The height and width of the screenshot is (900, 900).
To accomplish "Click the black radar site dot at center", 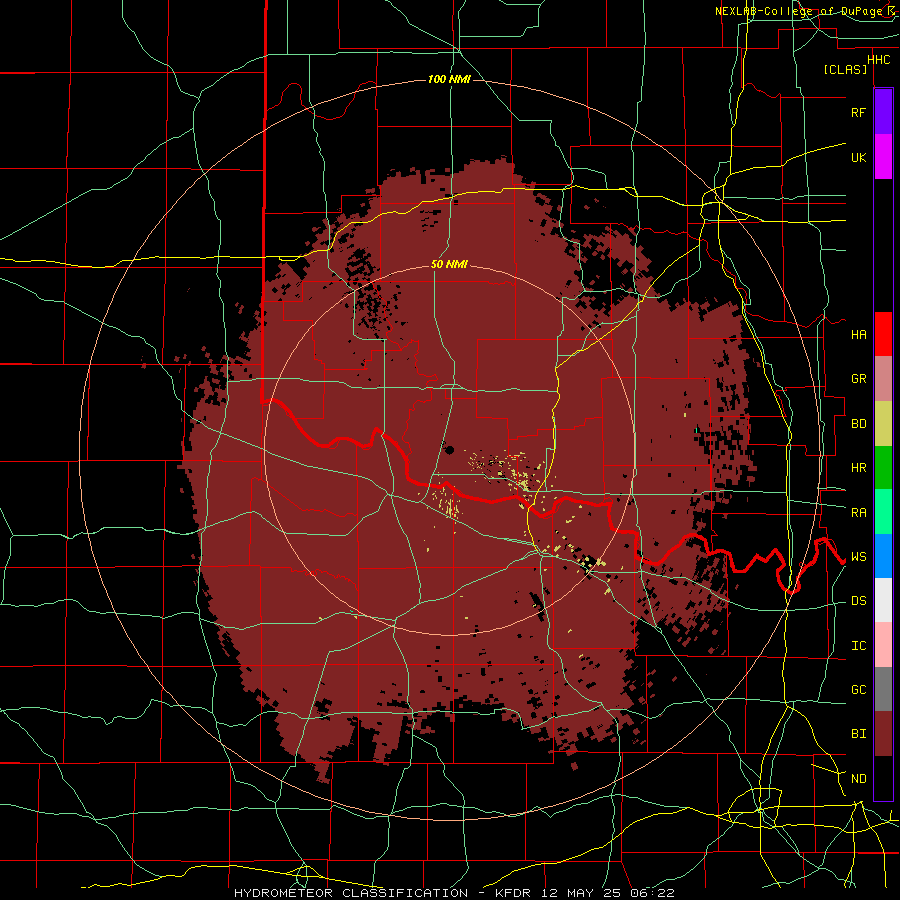I will tap(449, 450).
